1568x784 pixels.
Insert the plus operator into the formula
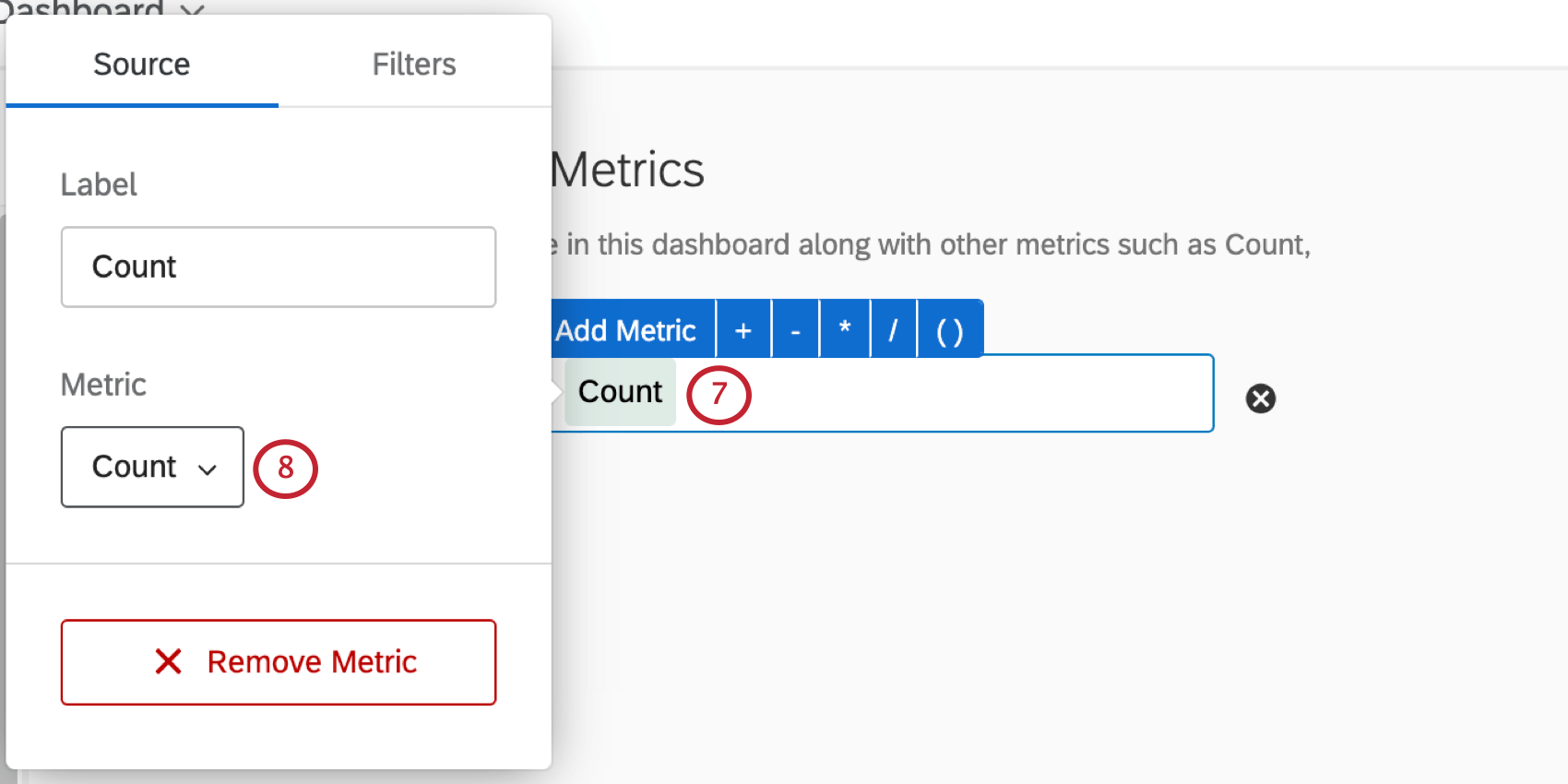(x=743, y=329)
